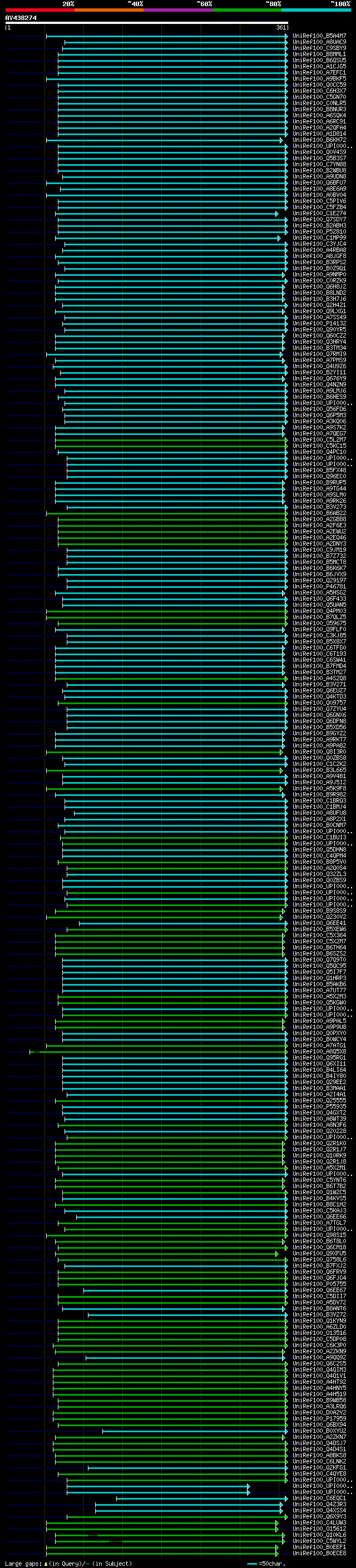Screen dimensions: 356x1568
Task: Pick subject UniRef100_A5K9F8
Action: point(319,788)
